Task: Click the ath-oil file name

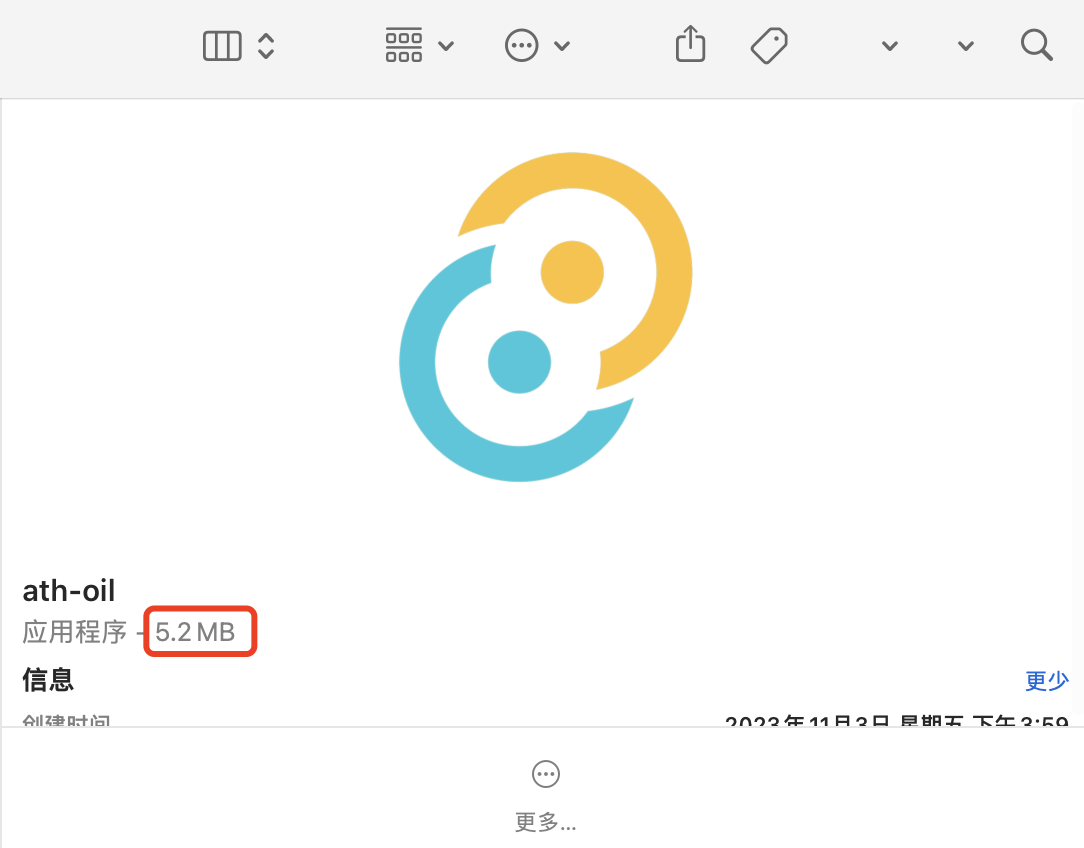Action: tap(68, 591)
